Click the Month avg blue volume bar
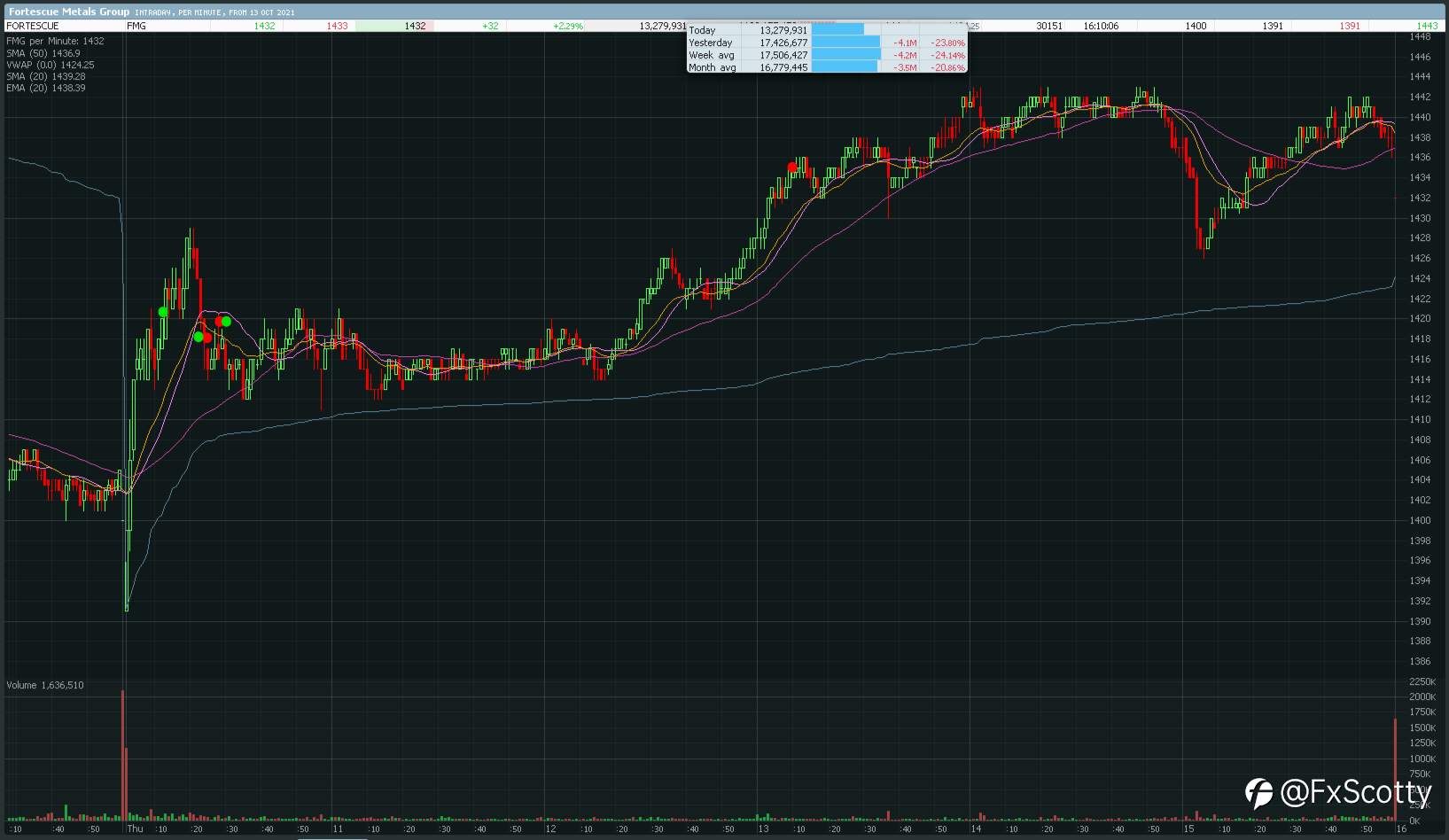The width and height of the screenshot is (1449, 840). (845, 67)
